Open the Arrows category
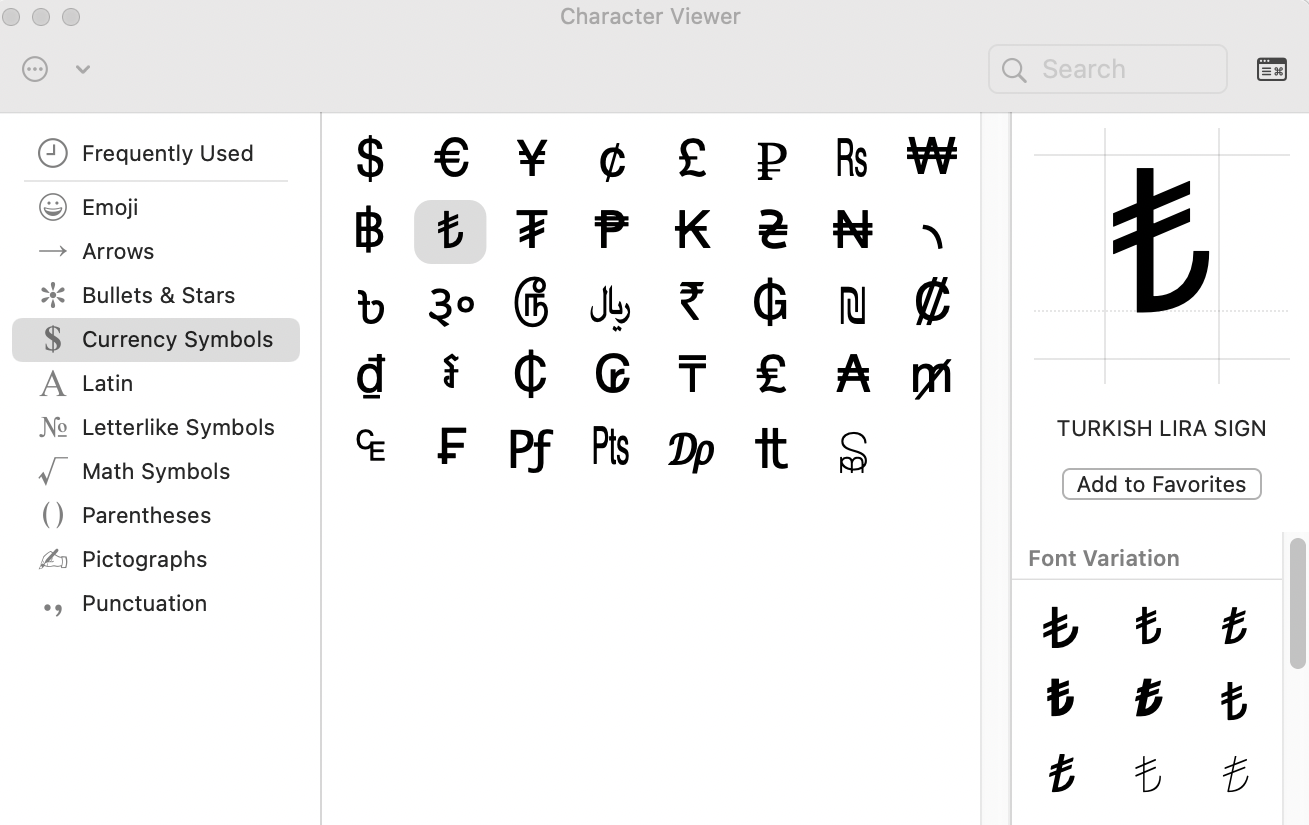The height and width of the screenshot is (825, 1309). (x=118, y=251)
